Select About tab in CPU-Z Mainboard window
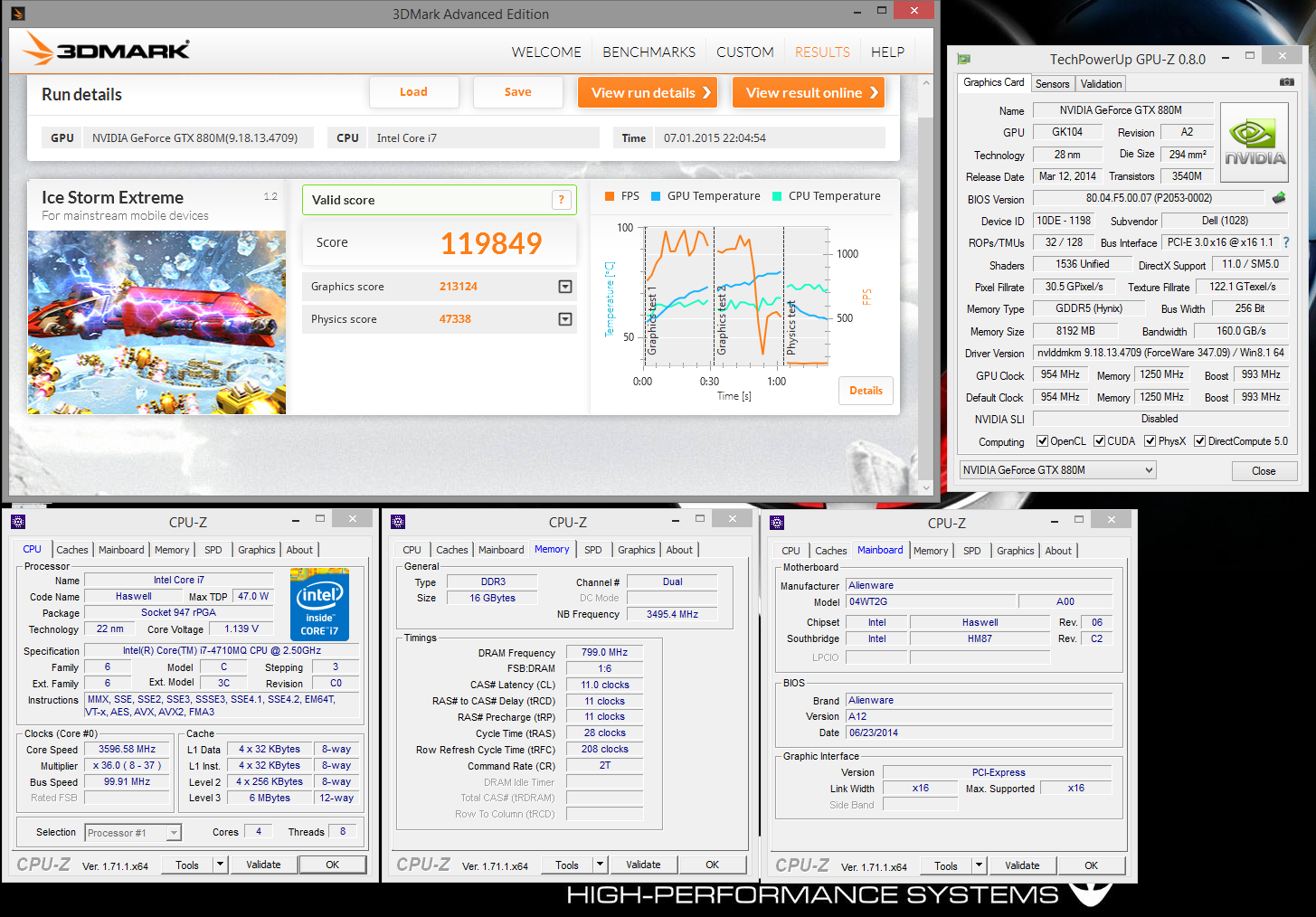Image resolution: width=1316 pixels, height=917 pixels. tap(1058, 551)
